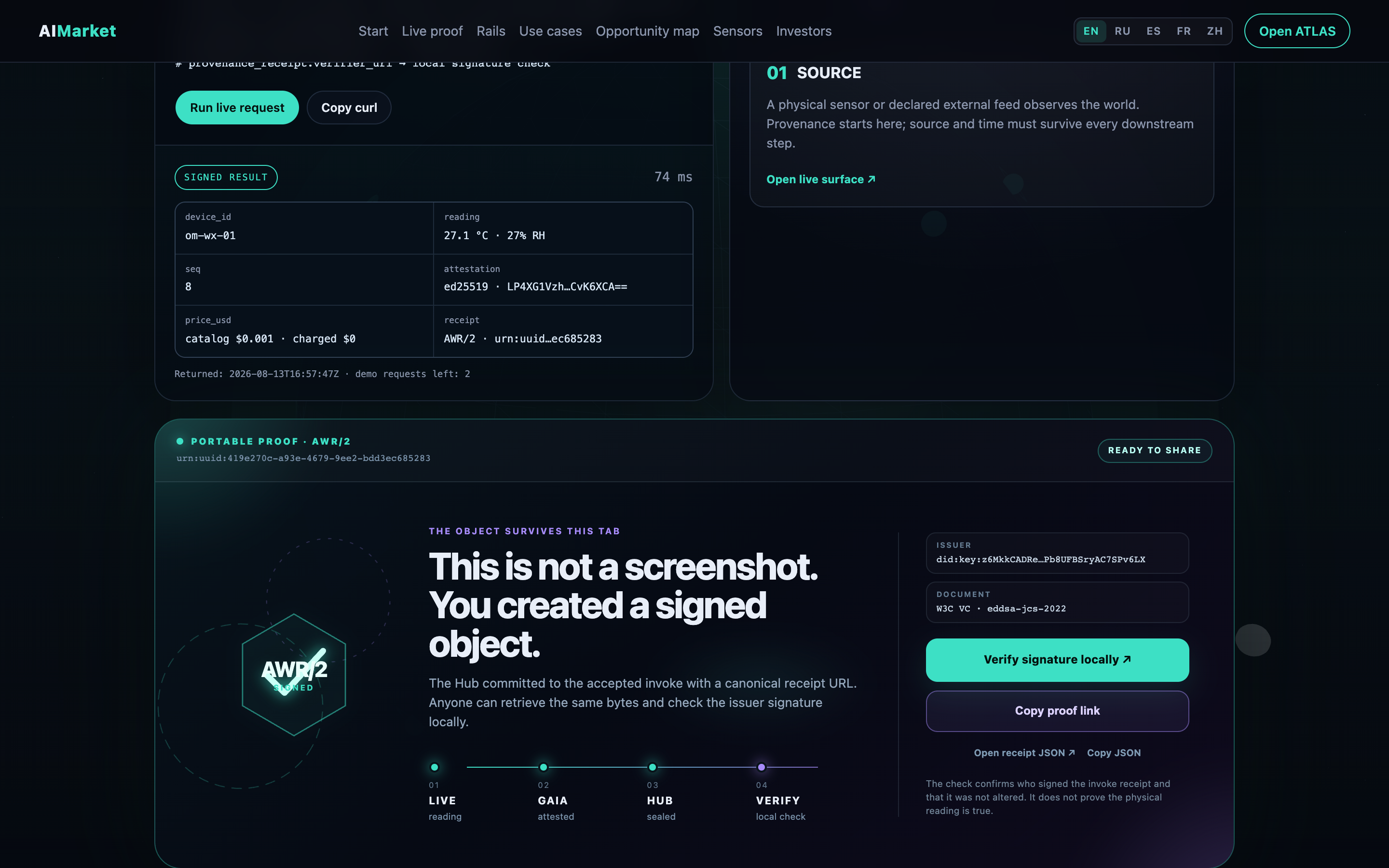Click Copy JSON link
The image size is (1389, 868).
click(1114, 753)
